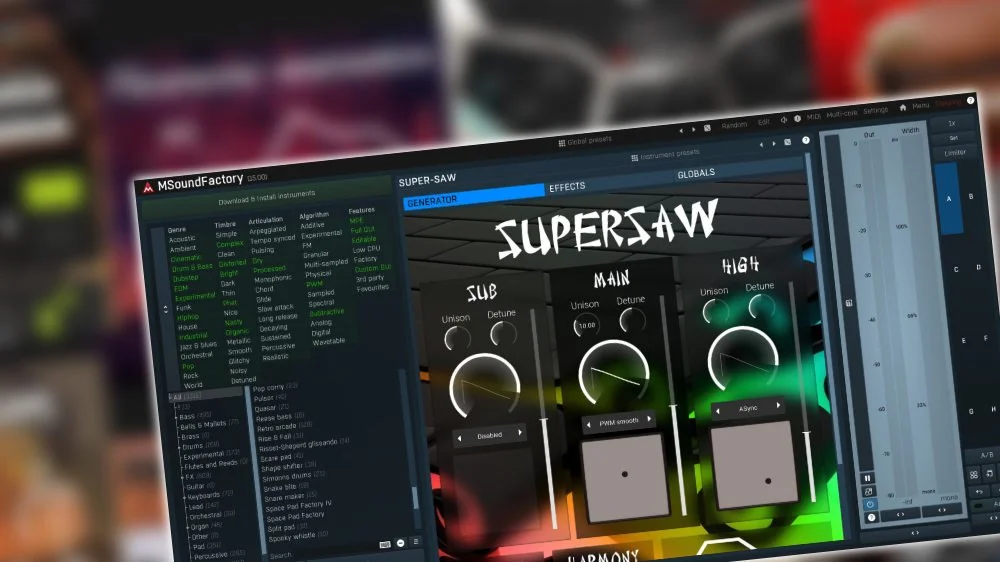This screenshot has width=1000, height=562.
Task: Open the Global presets grid icon
Action: coord(561,143)
